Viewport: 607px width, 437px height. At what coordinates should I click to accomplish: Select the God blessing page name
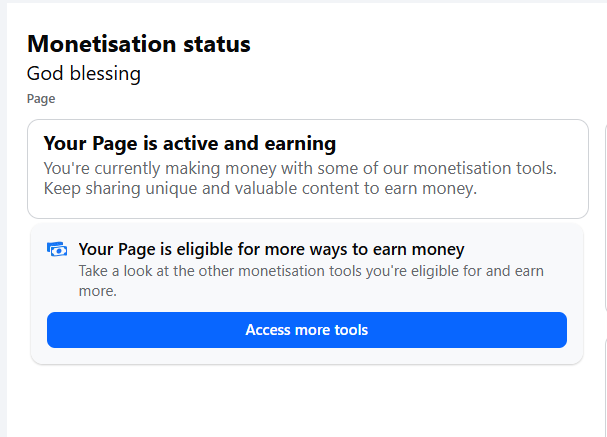pos(83,74)
